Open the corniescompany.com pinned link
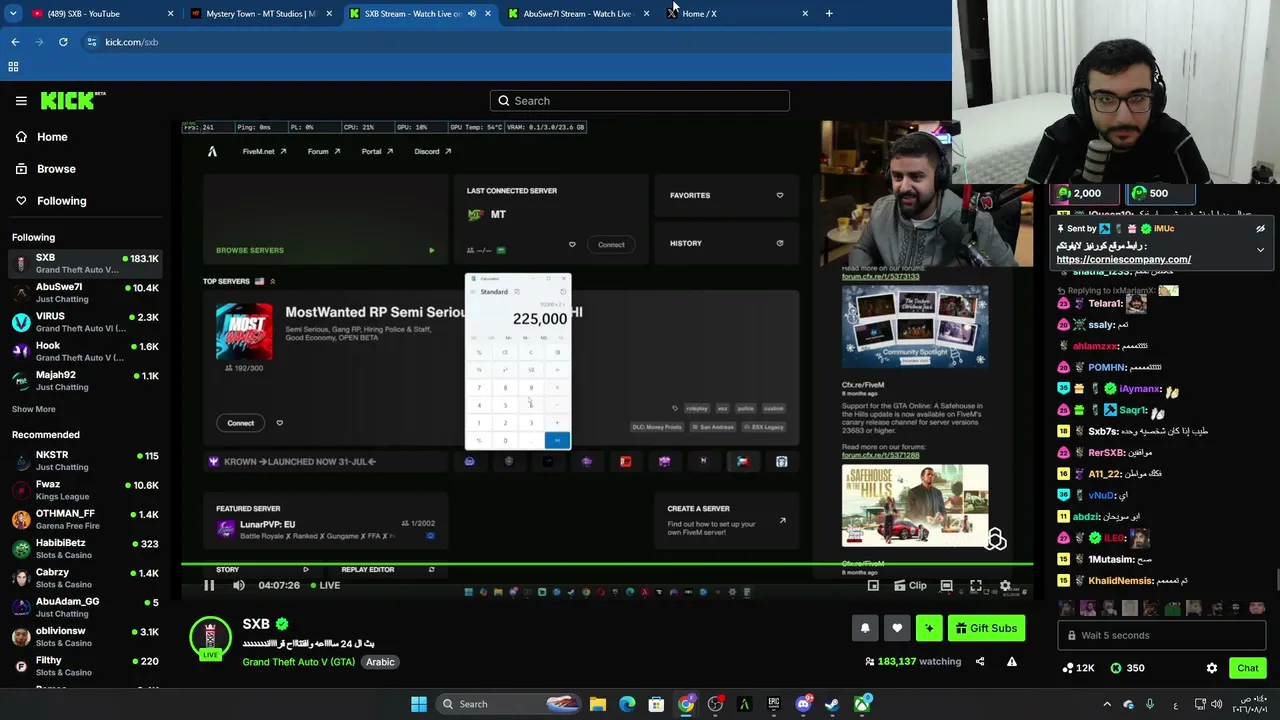The height and width of the screenshot is (720, 1280). pyautogui.click(x=1123, y=259)
